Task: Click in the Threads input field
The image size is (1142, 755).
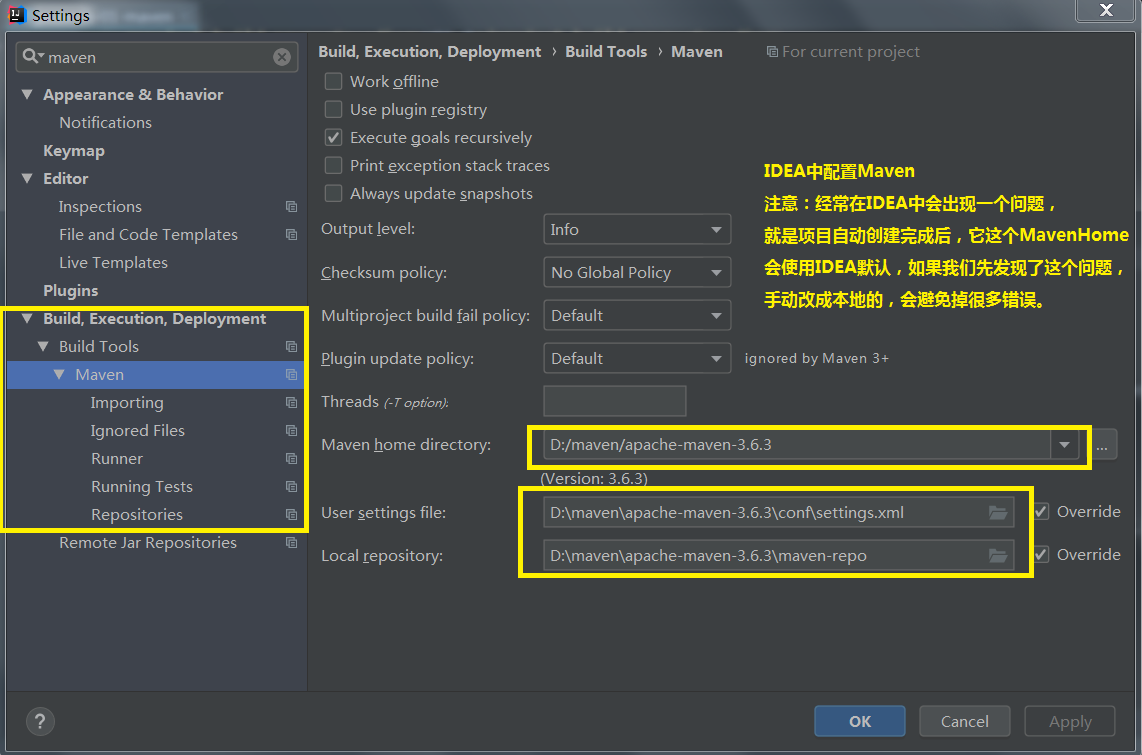Action: click(615, 401)
